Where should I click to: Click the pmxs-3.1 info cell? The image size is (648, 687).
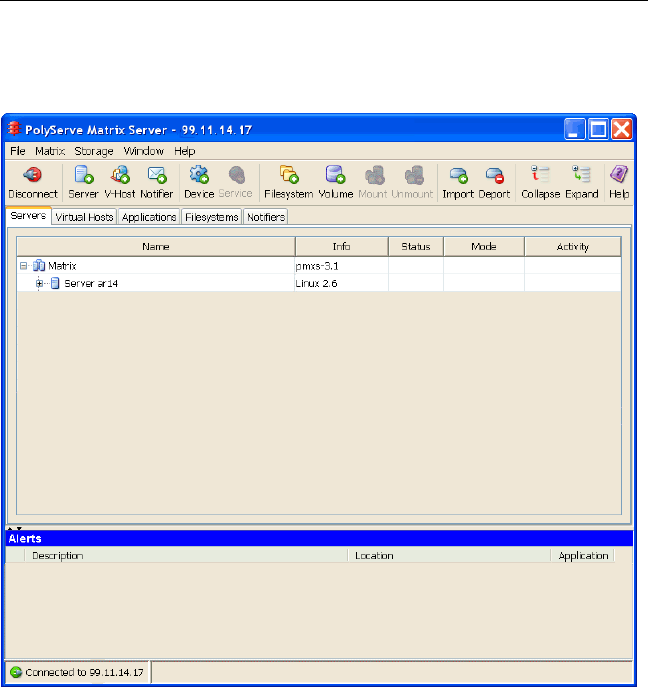coord(341,266)
